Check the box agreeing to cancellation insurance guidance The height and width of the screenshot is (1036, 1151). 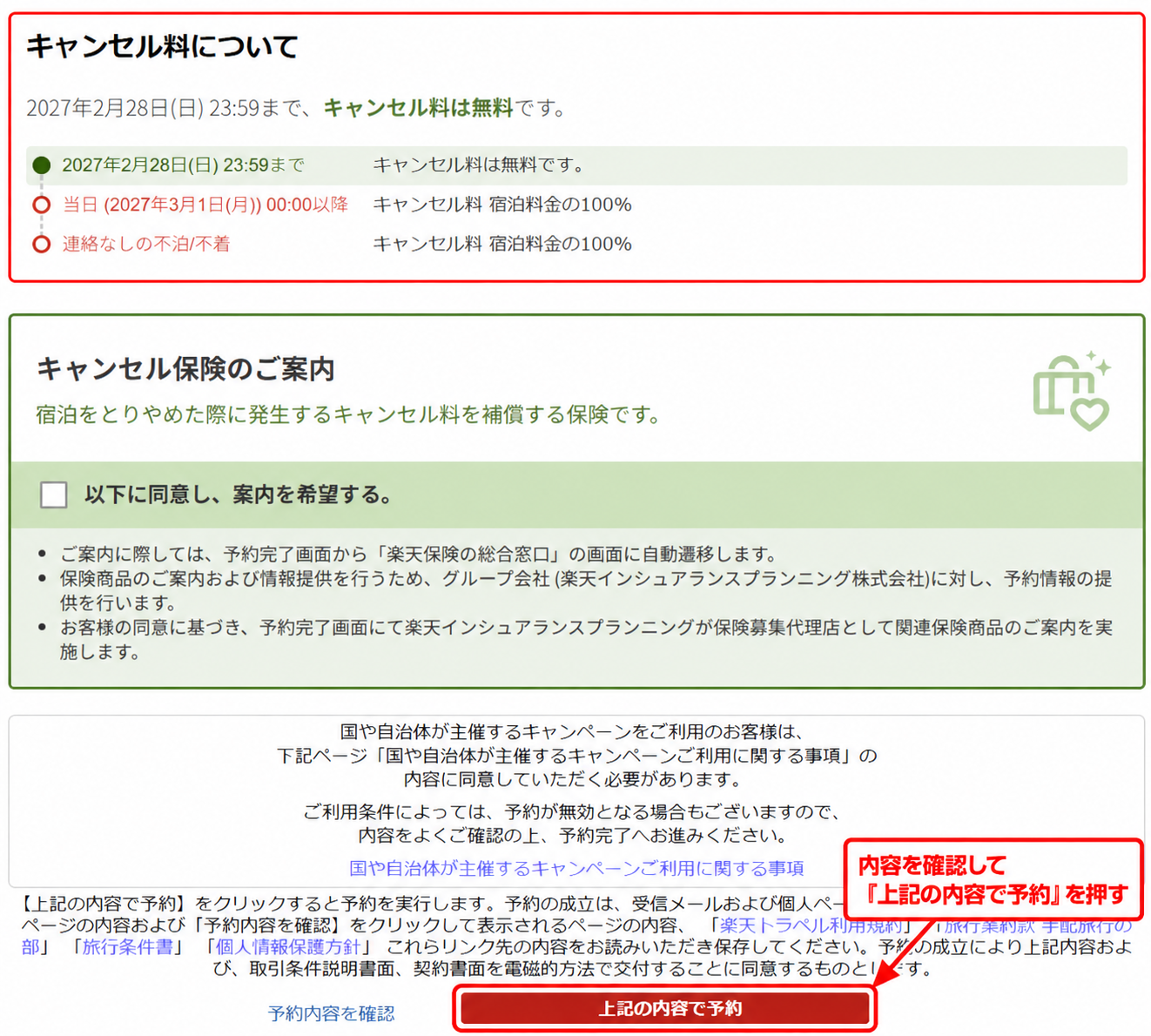(x=54, y=494)
